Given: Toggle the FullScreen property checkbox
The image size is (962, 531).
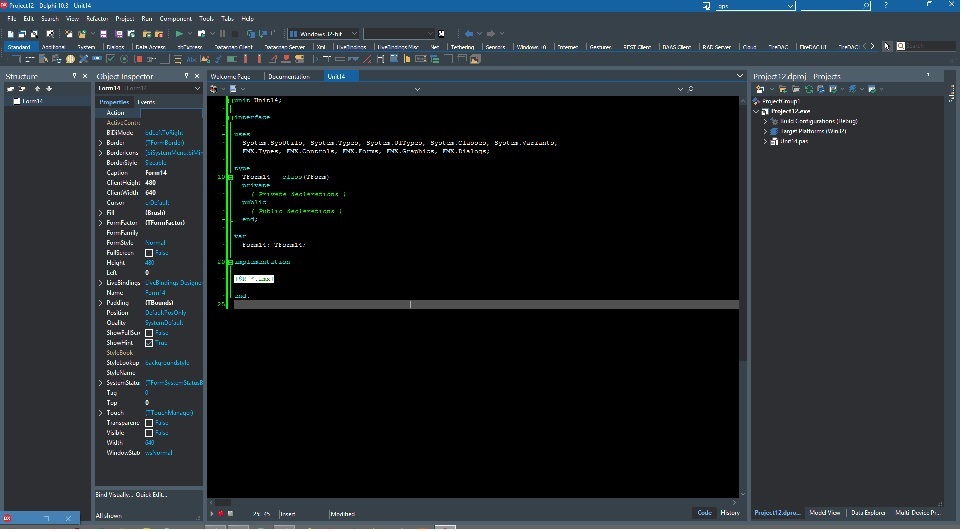Looking at the screenshot, I should point(148,253).
